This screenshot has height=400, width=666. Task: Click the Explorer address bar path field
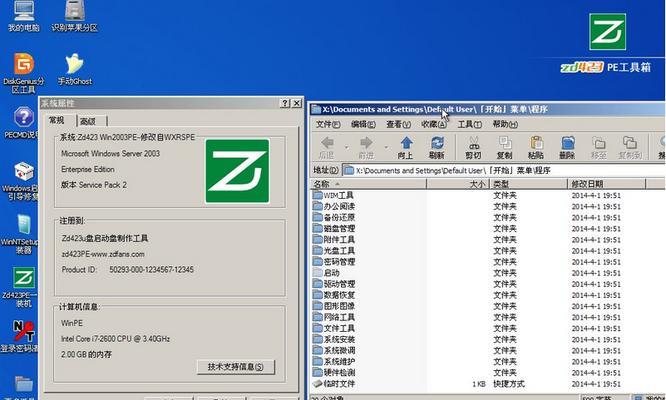click(503, 171)
